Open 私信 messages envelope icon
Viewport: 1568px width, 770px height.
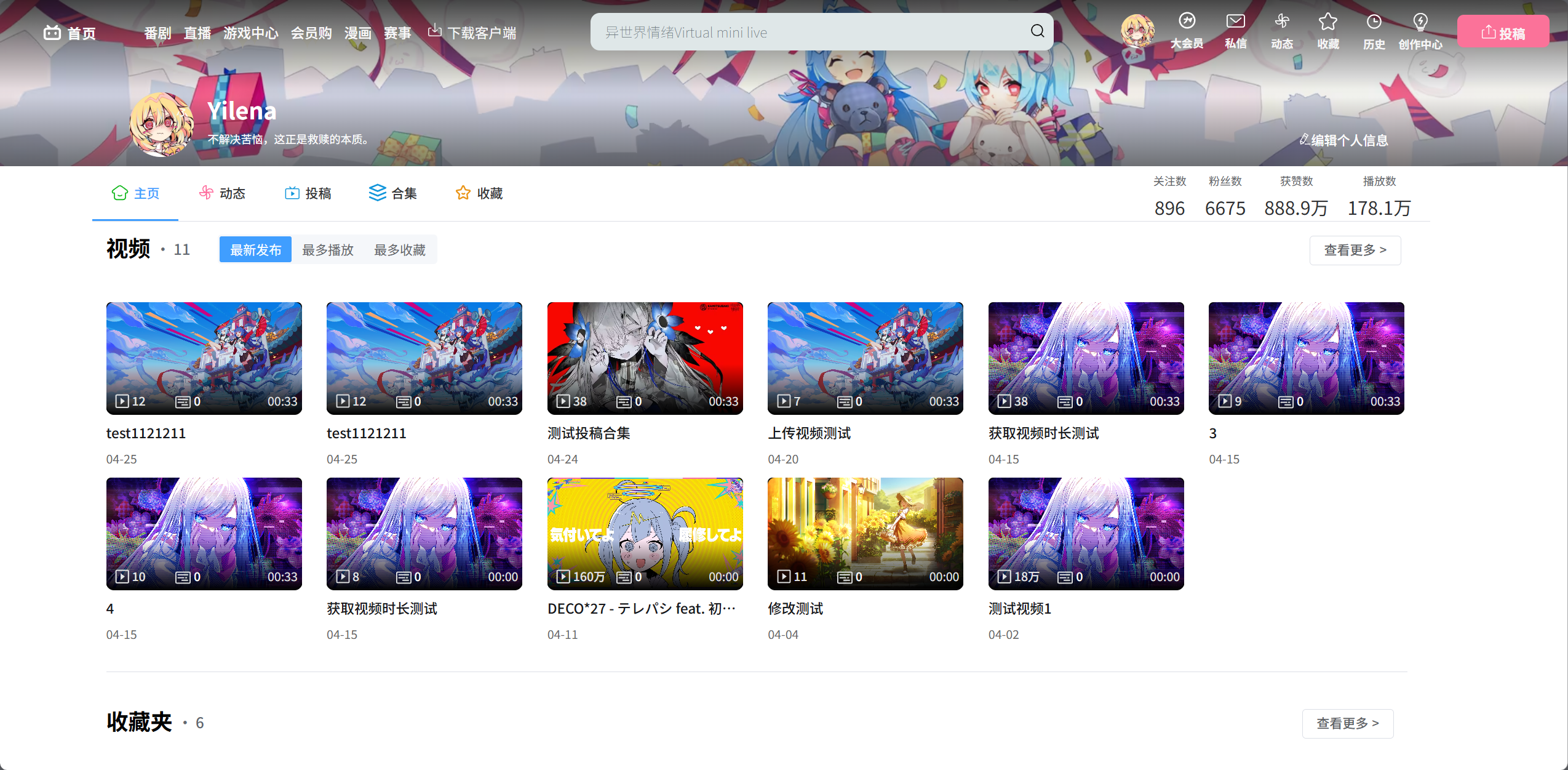click(1235, 22)
